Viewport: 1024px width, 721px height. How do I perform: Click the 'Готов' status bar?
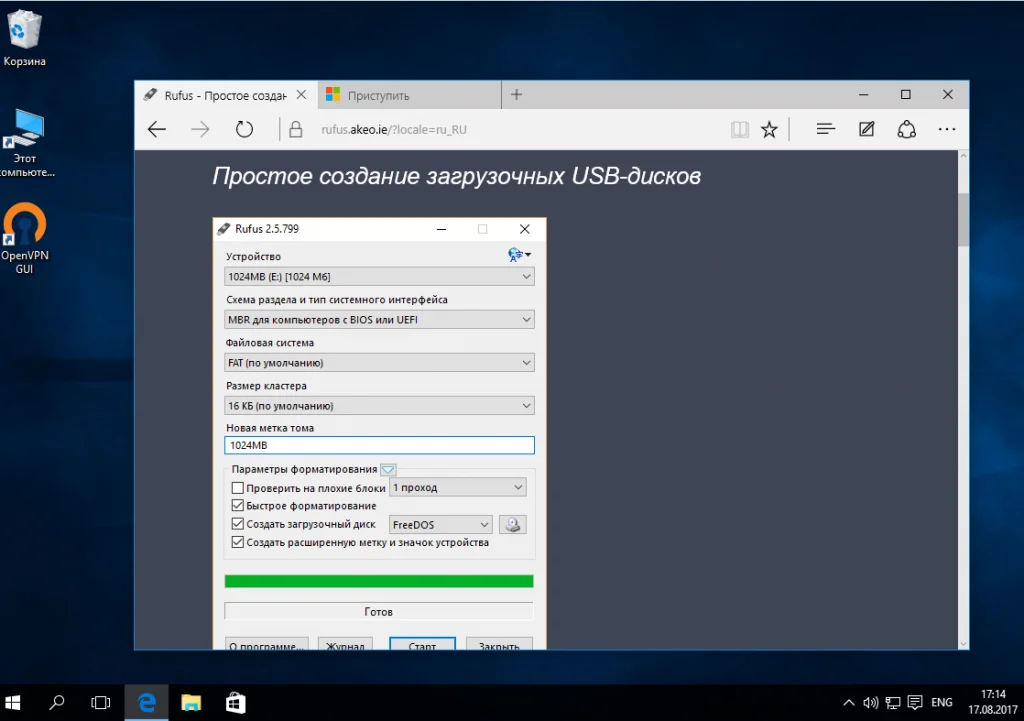(379, 612)
